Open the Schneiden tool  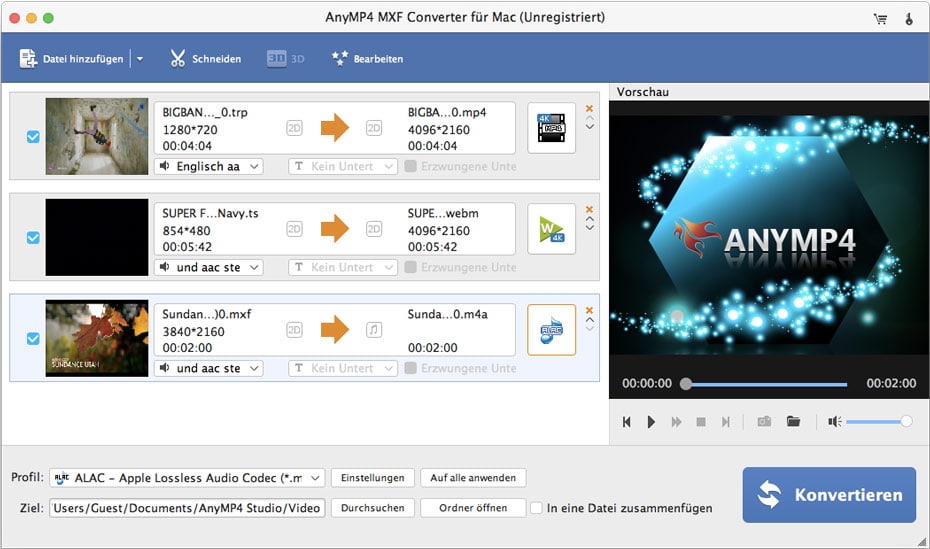pyautogui.click(x=205, y=59)
